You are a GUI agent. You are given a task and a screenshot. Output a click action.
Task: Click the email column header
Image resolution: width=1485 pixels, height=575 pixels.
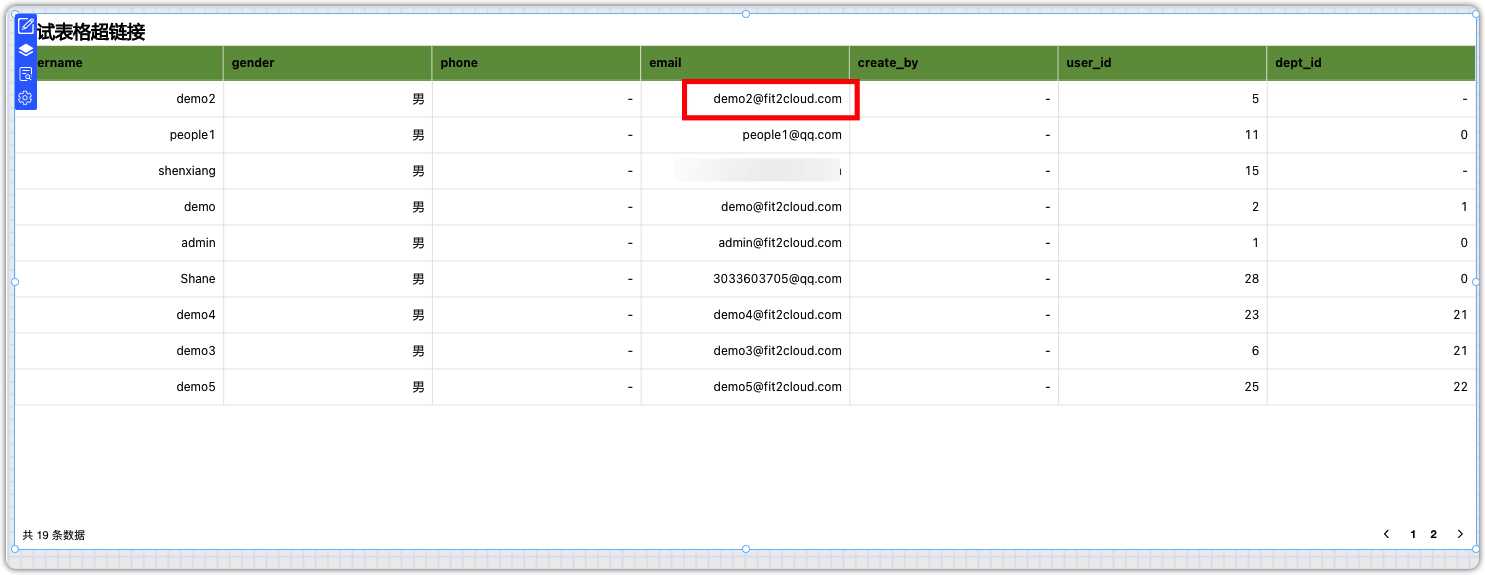point(745,63)
